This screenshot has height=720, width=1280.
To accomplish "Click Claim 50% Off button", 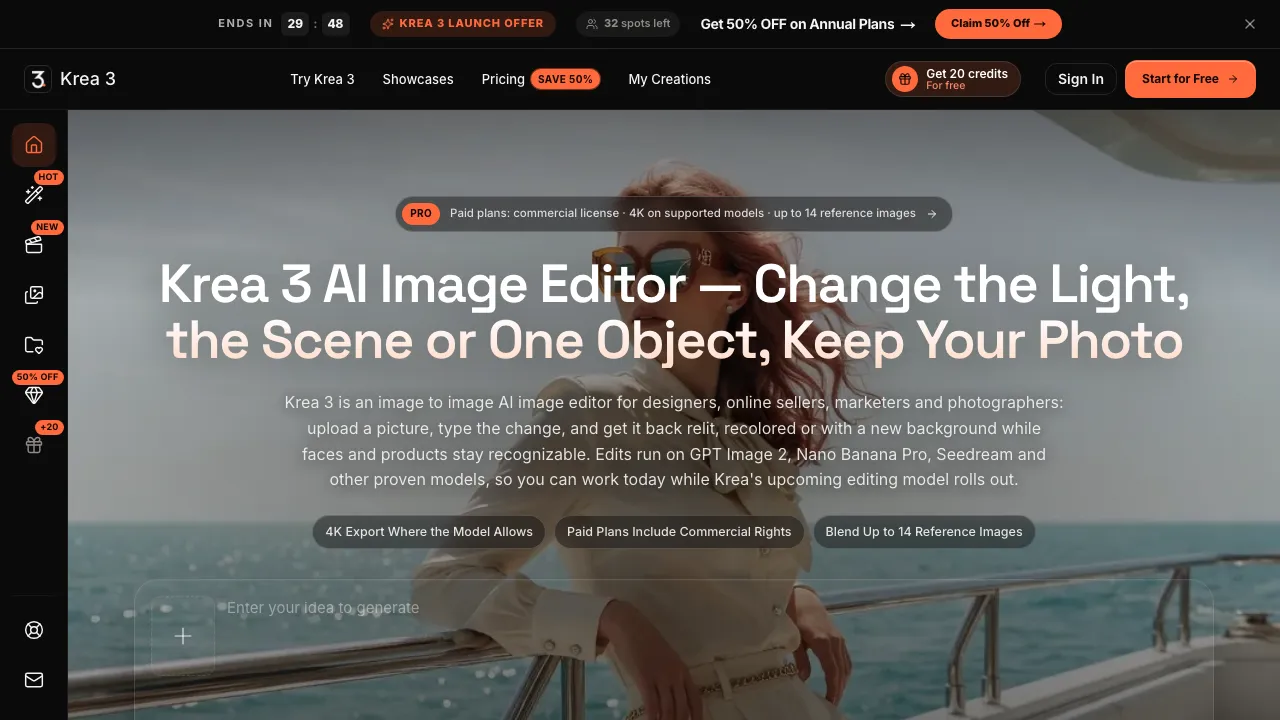I will [x=998, y=24].
